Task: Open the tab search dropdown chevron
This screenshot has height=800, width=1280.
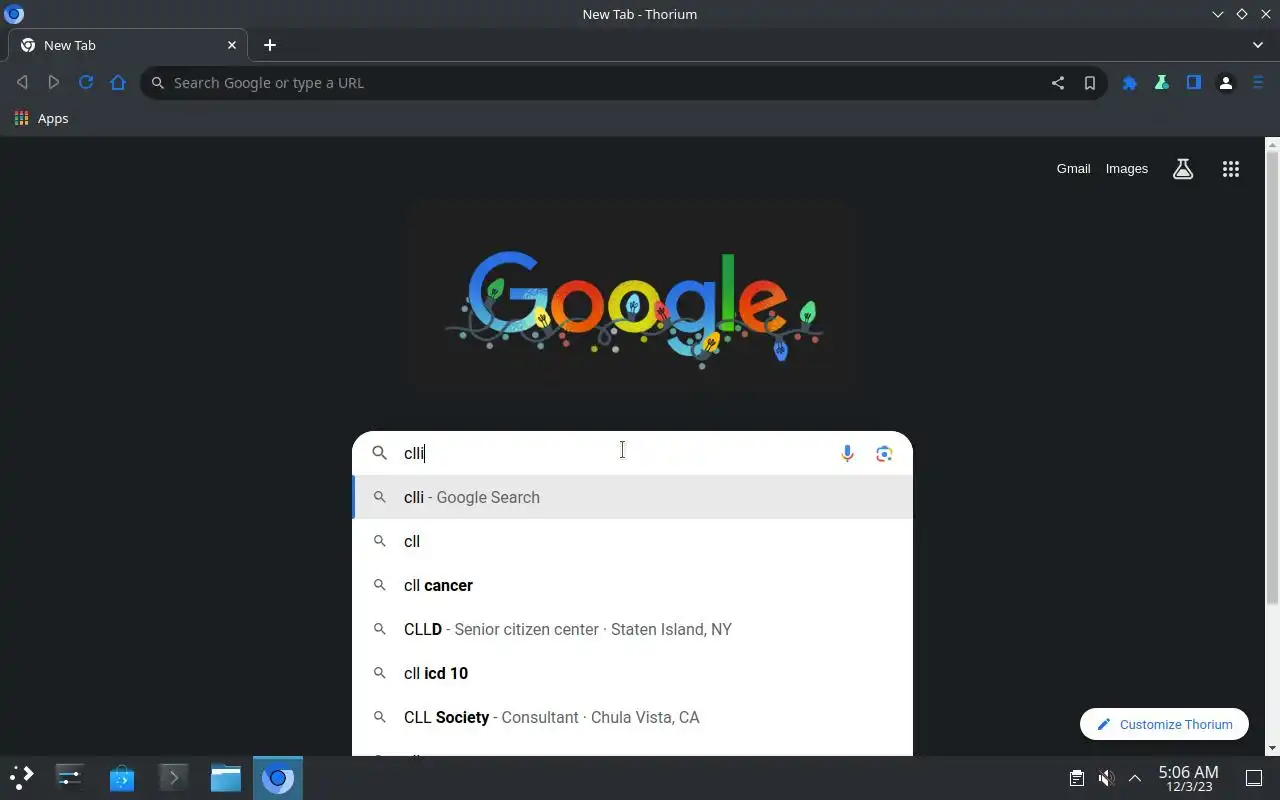Action: click(x=1258, y=45)
